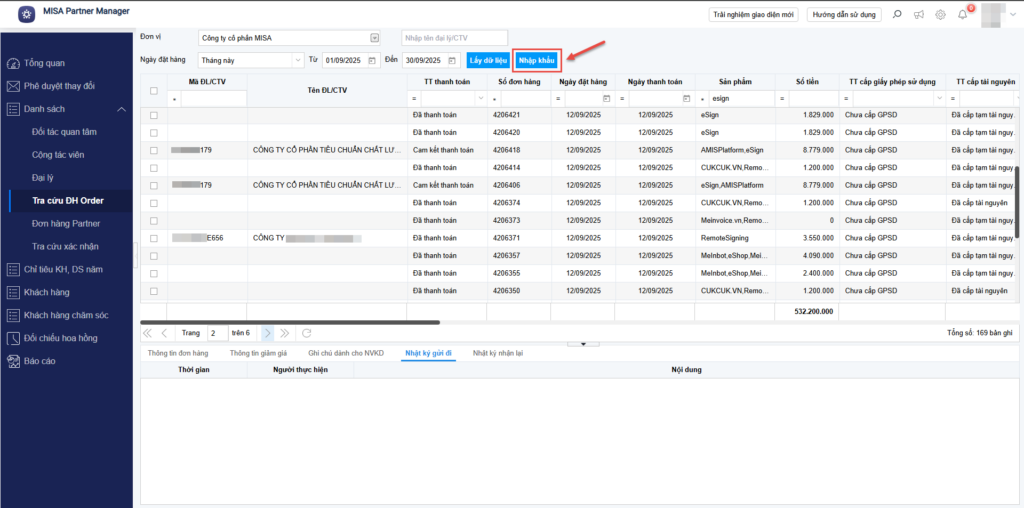Click the horizontal scrollbar of the grid
Screen dimensions: 1024x508
290,322
